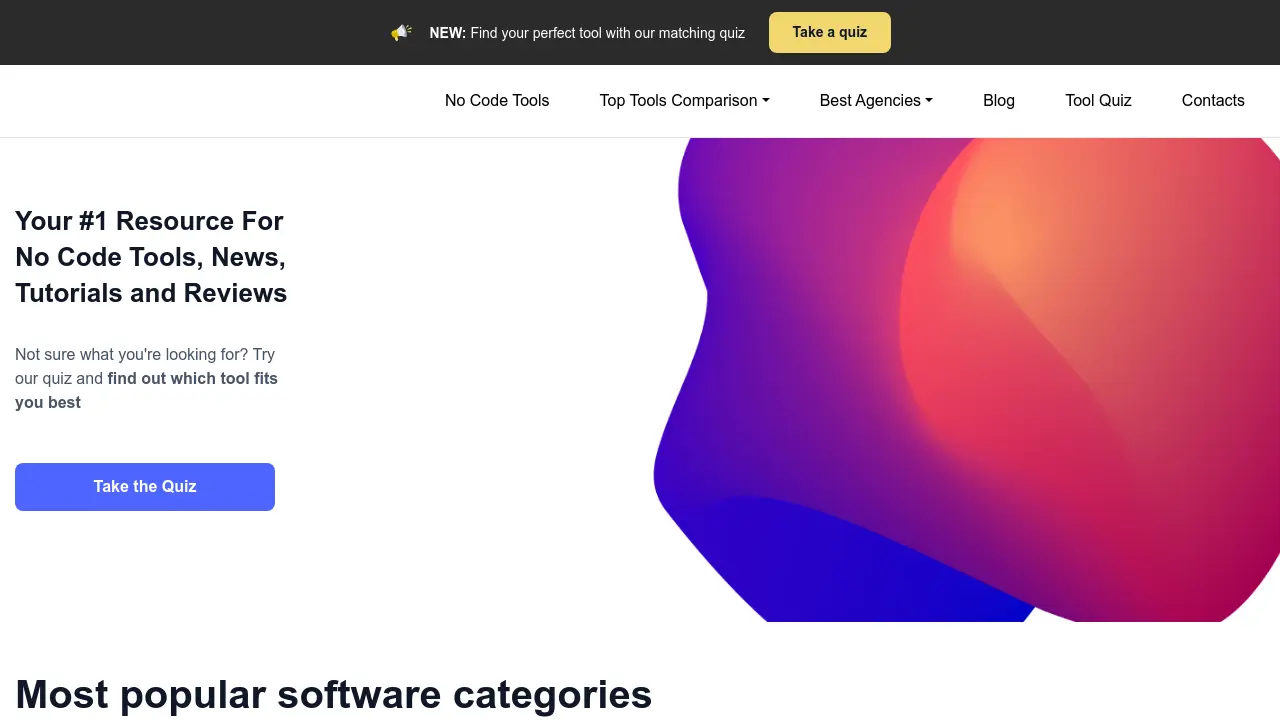Image resolution: width=1280 pixels, height=720 pixels.
Task: Click the "Your #1 Resource For No Code Tools" headline
Action: pos(151,257)
